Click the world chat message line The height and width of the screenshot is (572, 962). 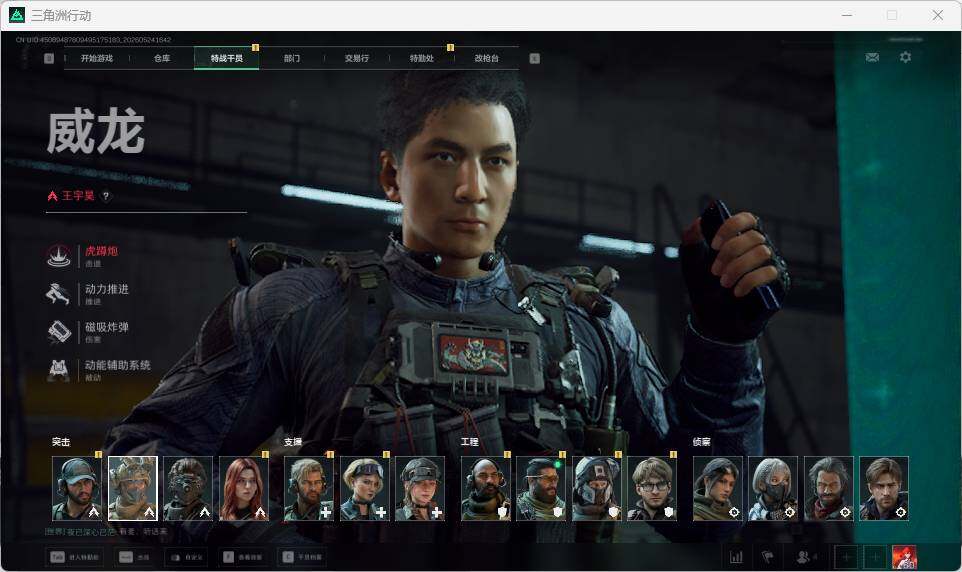(x=106, y=531)
